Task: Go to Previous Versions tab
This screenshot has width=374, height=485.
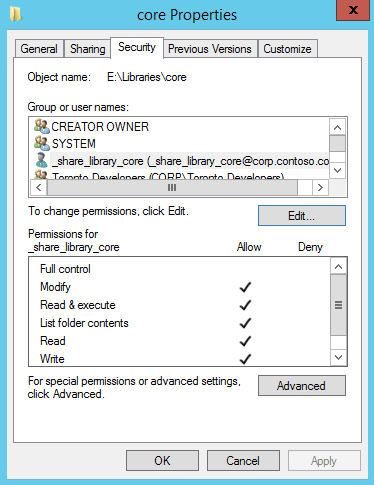Action: click(x=210, y=49)
